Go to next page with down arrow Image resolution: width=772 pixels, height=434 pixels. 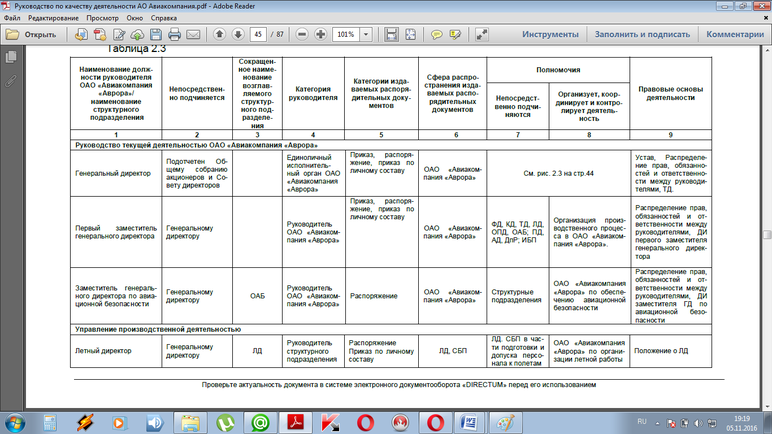coord(238,34)
